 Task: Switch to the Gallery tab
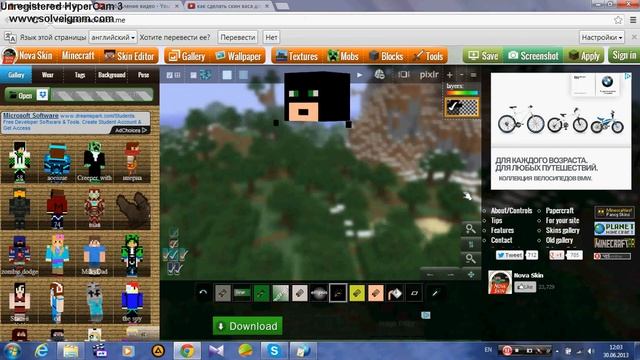16,75
